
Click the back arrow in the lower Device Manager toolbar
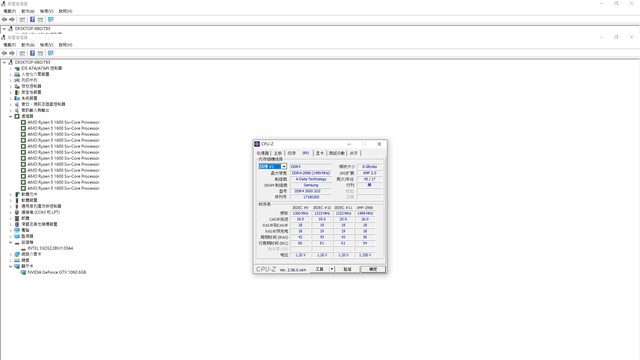tap(4, 53)
